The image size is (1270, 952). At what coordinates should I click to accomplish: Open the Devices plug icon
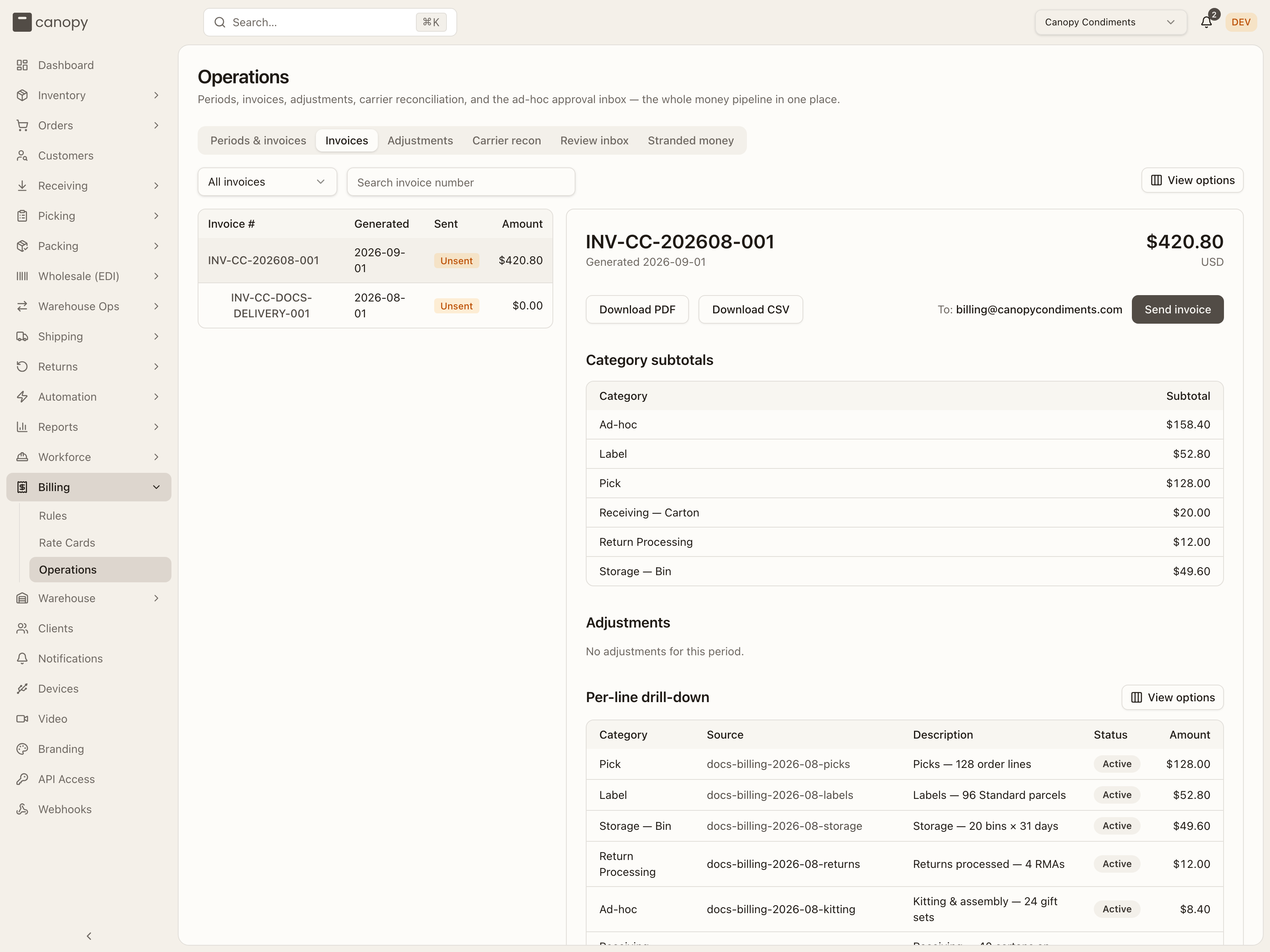22,689
